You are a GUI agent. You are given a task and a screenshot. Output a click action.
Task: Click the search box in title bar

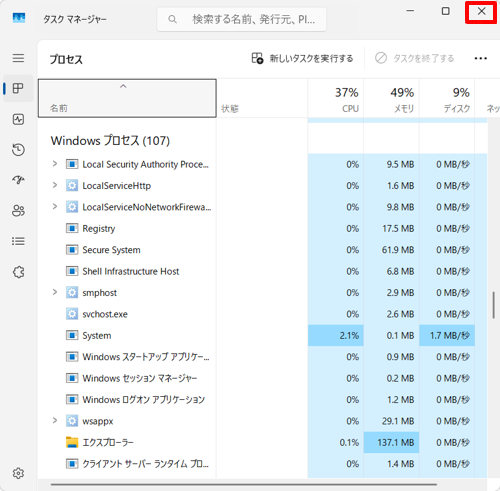(x=241, y=19)
